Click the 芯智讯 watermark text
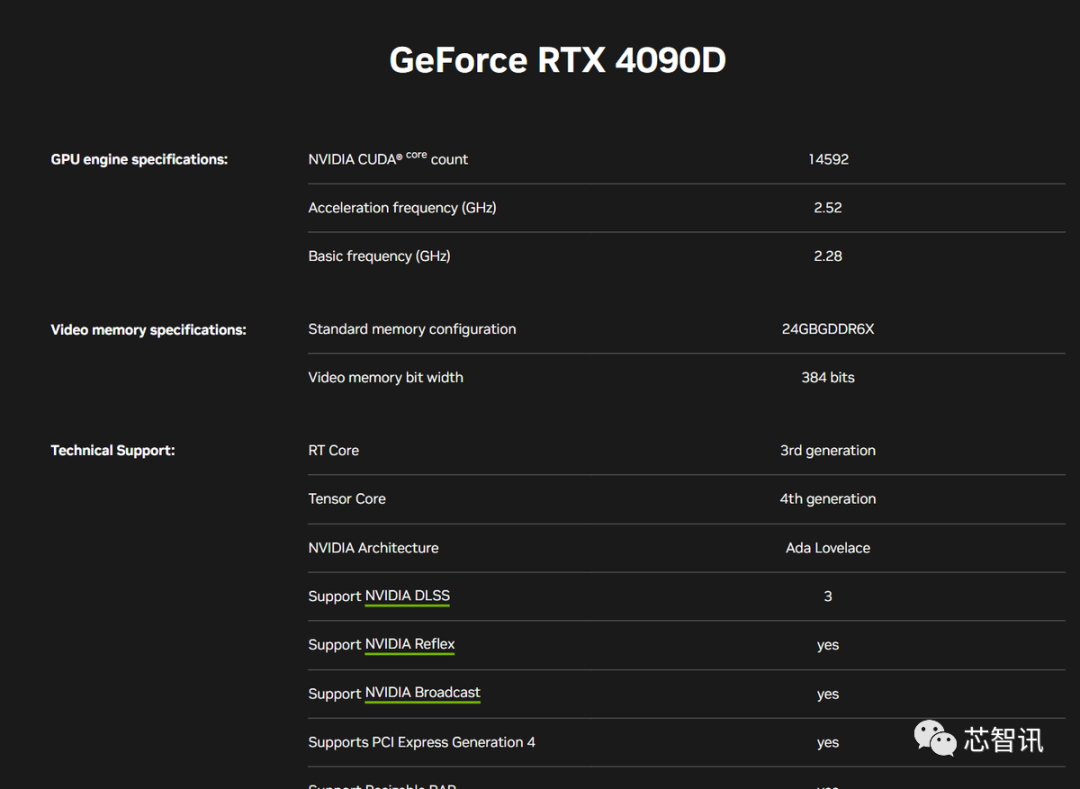The width and height of the screenshot is (1080, 789). (x=1003, y=740)
